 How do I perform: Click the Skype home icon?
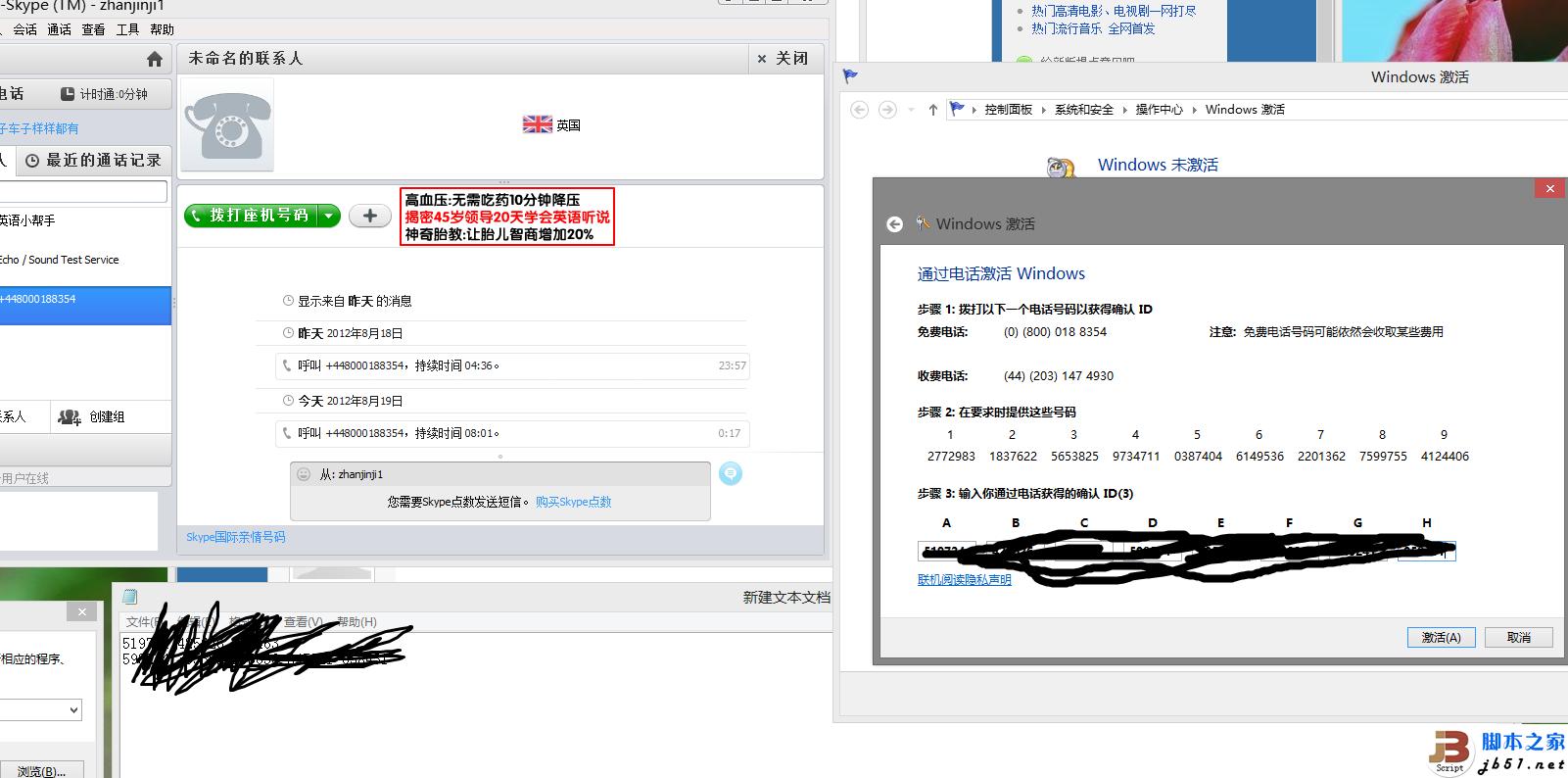(x=154, y=60)
